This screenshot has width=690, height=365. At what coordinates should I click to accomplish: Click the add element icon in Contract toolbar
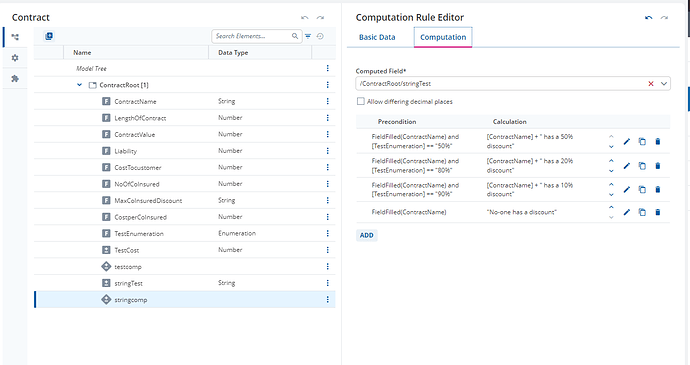[x=49, y=36]
